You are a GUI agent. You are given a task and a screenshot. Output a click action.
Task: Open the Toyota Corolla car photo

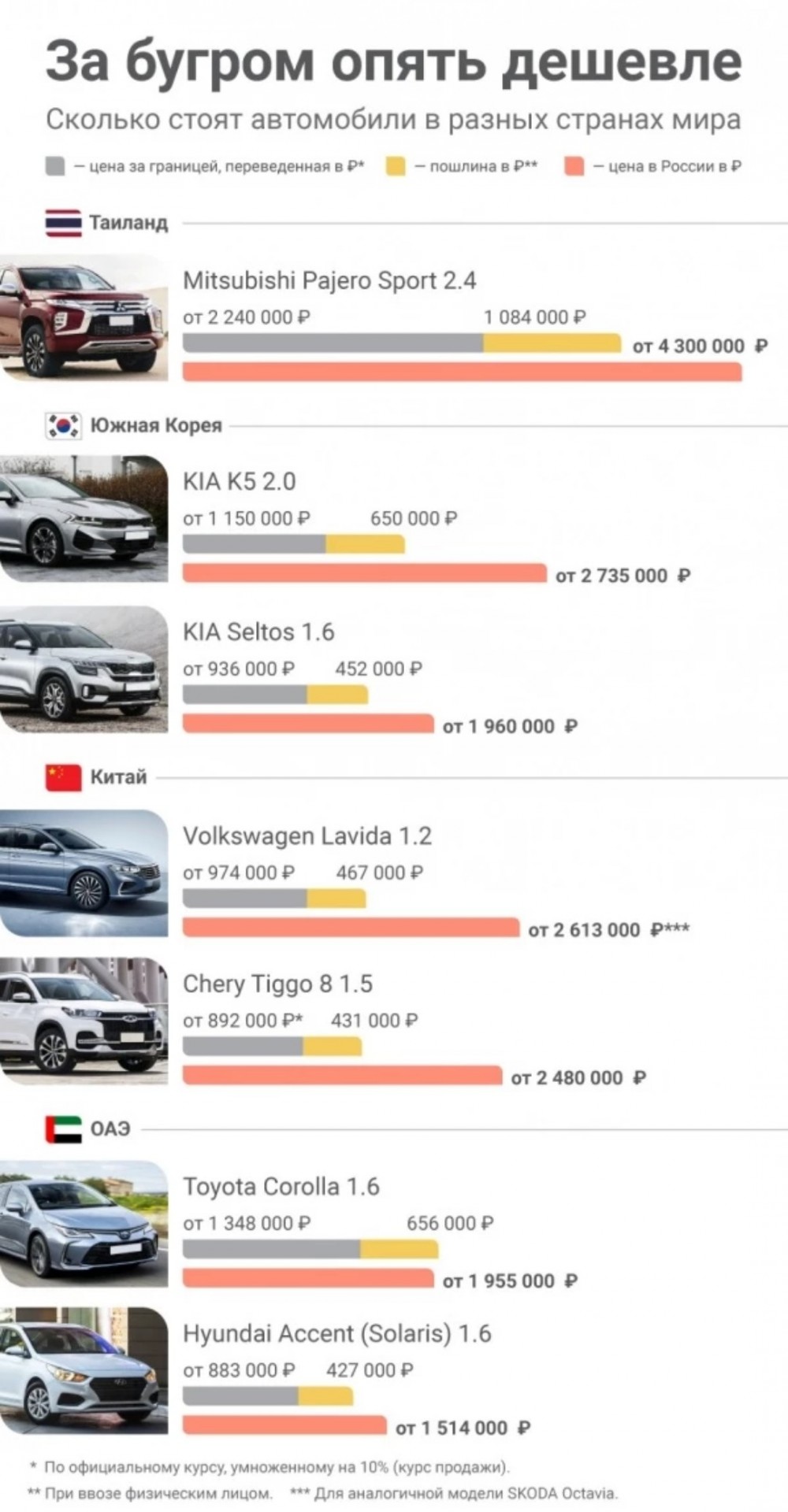coord(84,1224)
